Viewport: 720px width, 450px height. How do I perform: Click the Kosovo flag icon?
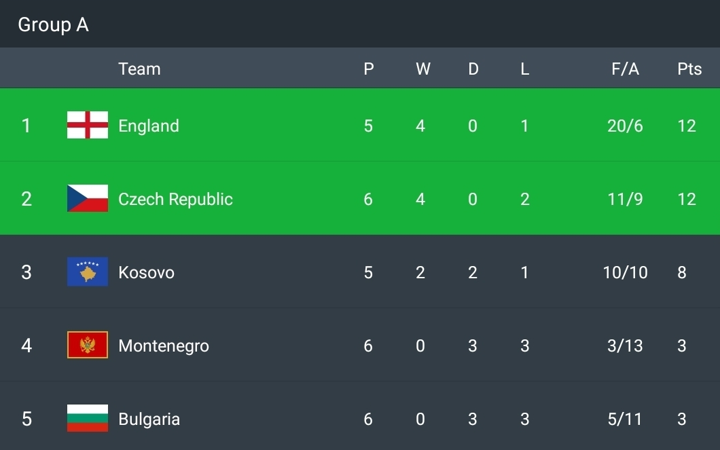tap(87, 272)
